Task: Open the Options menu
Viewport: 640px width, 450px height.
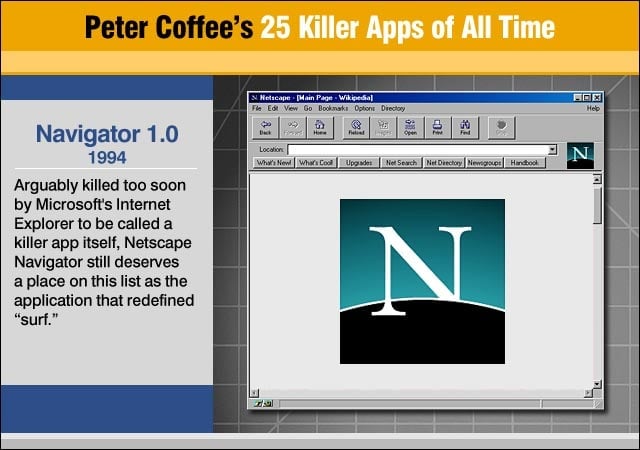Action: pyautogui.click(x=364, y=108)
